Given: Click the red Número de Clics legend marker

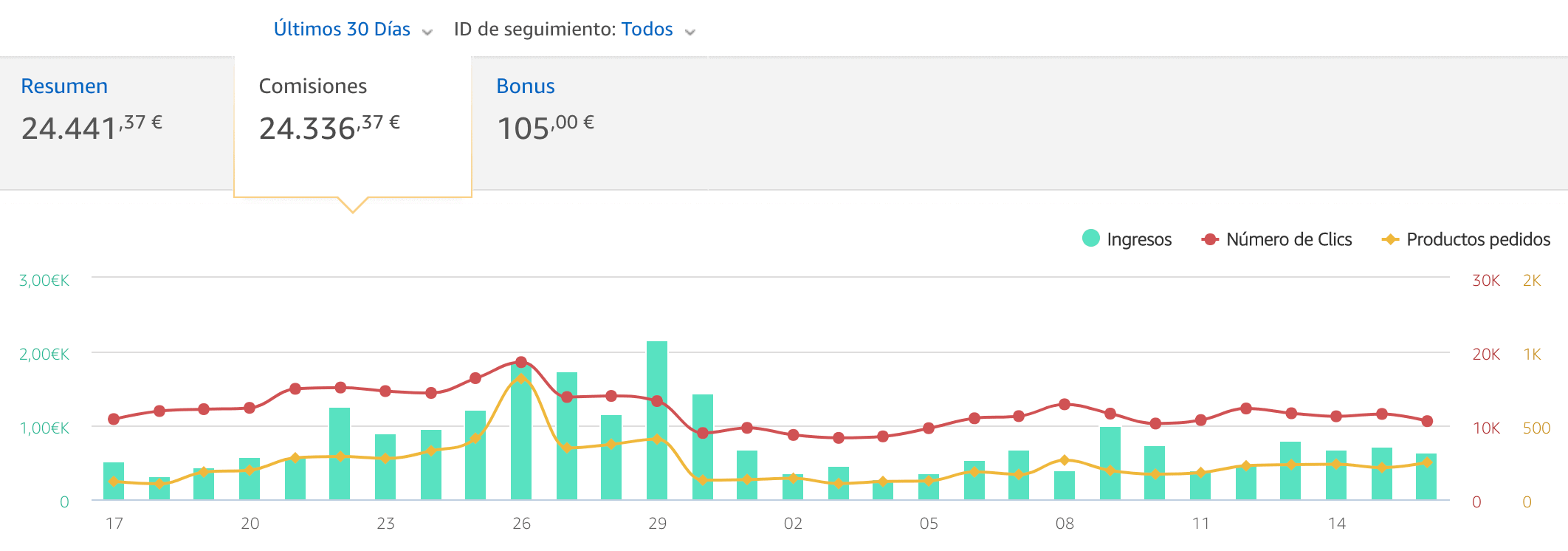Looking at the screenshot, I should pos(1210,239).
